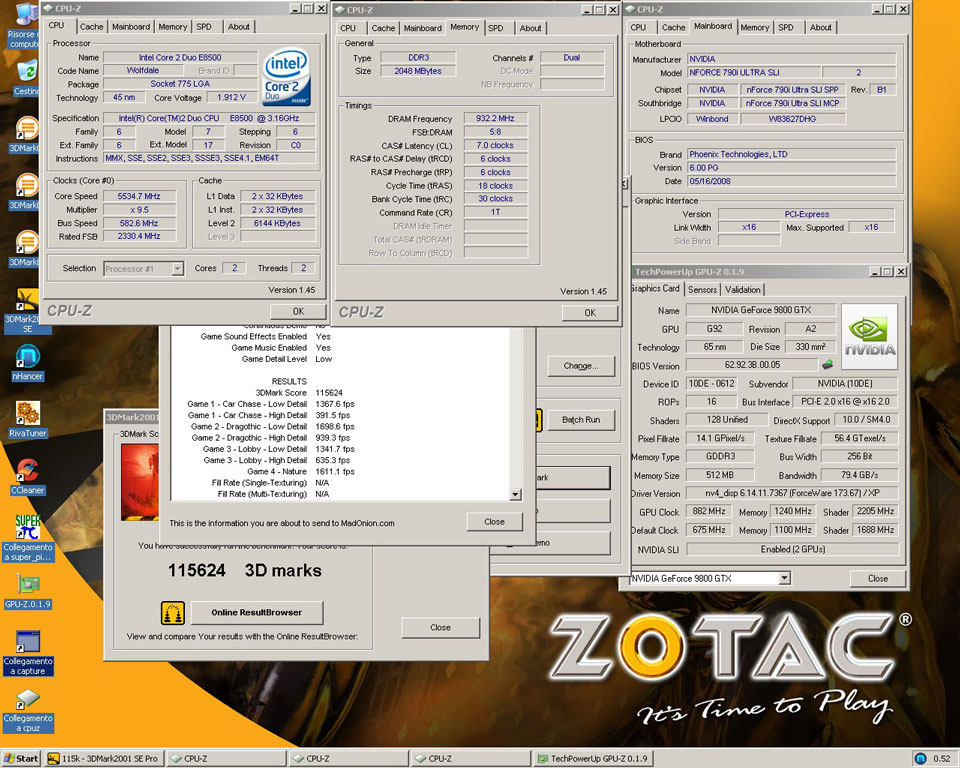Open About tab in left CPU-Z window
Image resolution: width=960 pixels, height=768 pixels.
click(x=239, y=27)
